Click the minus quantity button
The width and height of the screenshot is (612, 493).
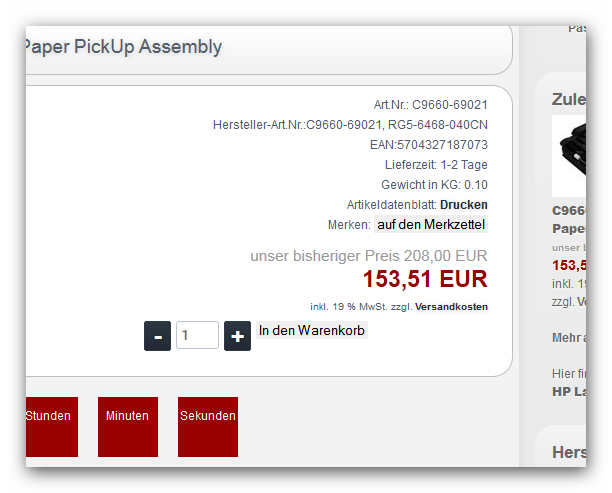157,336
